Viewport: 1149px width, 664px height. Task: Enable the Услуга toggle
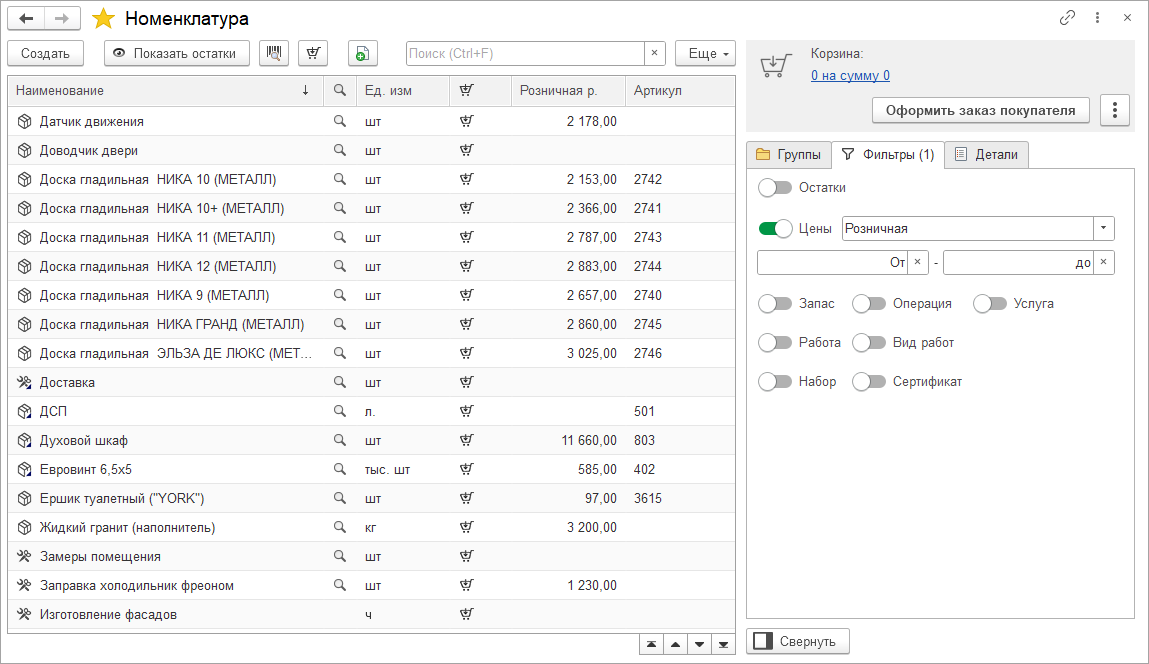coord(989,303)
